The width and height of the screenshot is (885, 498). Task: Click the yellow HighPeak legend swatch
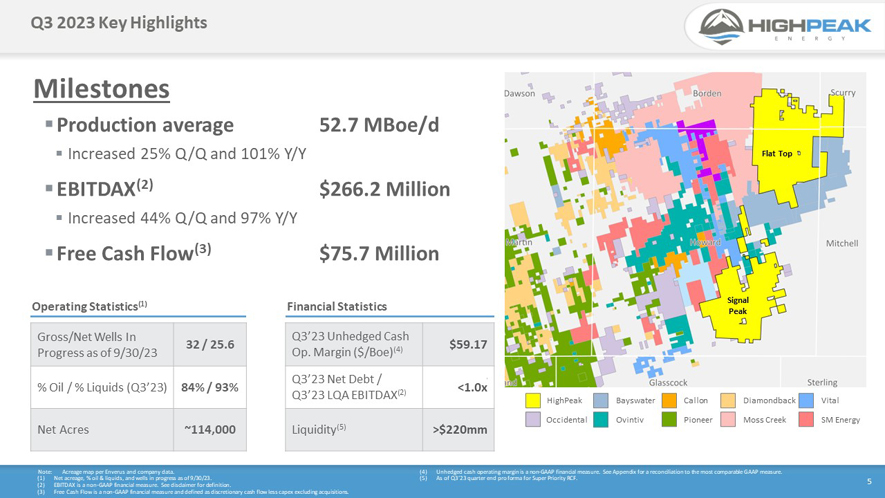point(533,400)
